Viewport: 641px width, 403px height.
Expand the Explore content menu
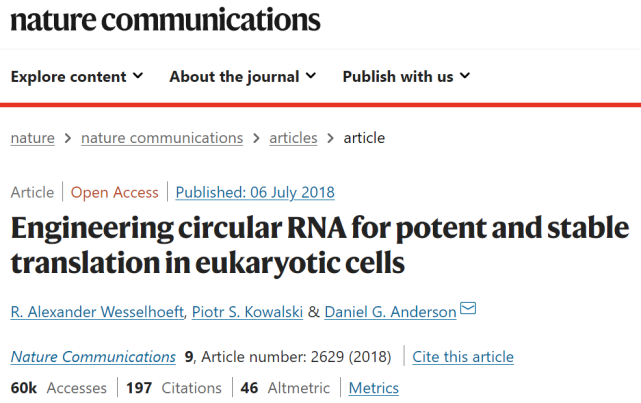[77, 77]
